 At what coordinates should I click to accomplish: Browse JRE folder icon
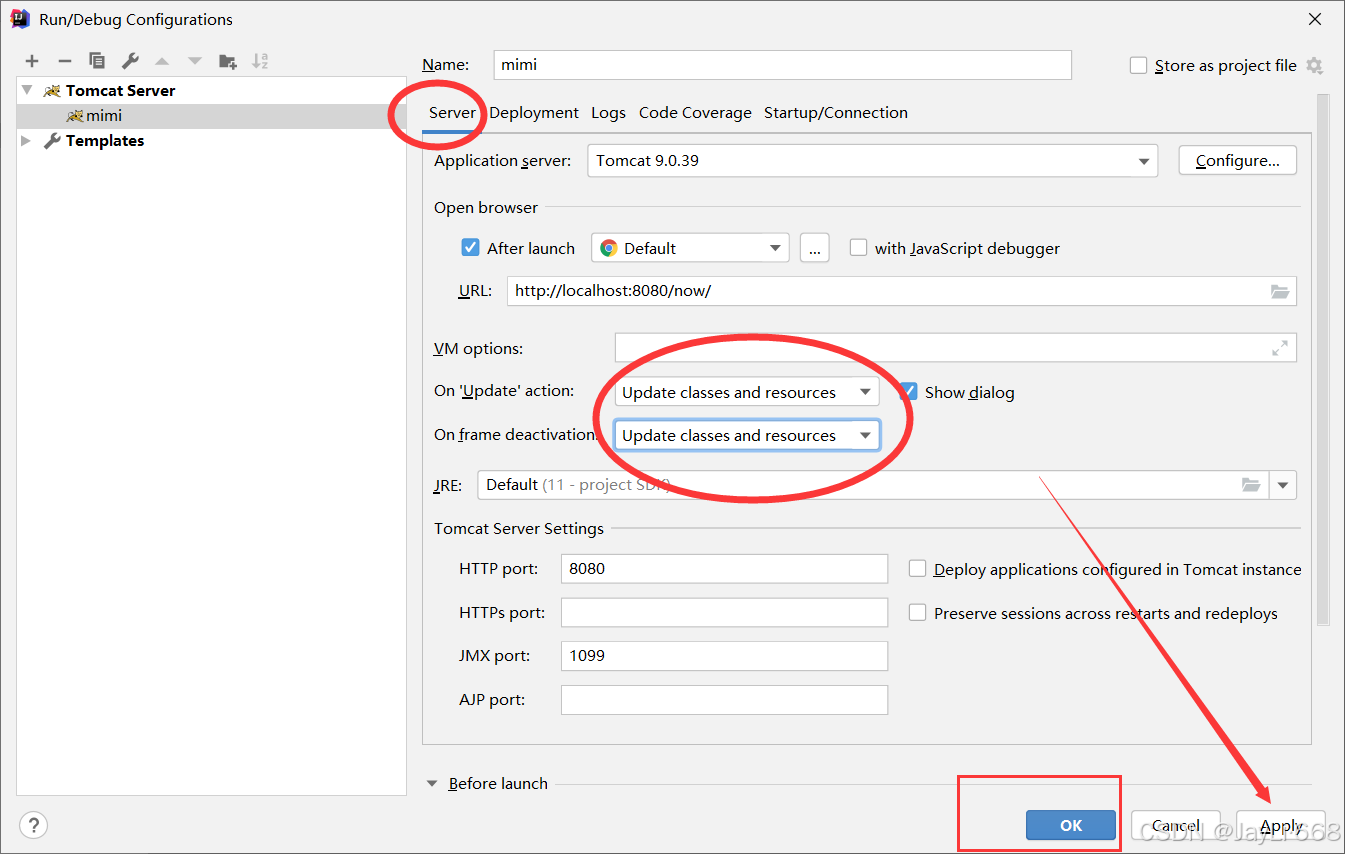click(1251, 485)
